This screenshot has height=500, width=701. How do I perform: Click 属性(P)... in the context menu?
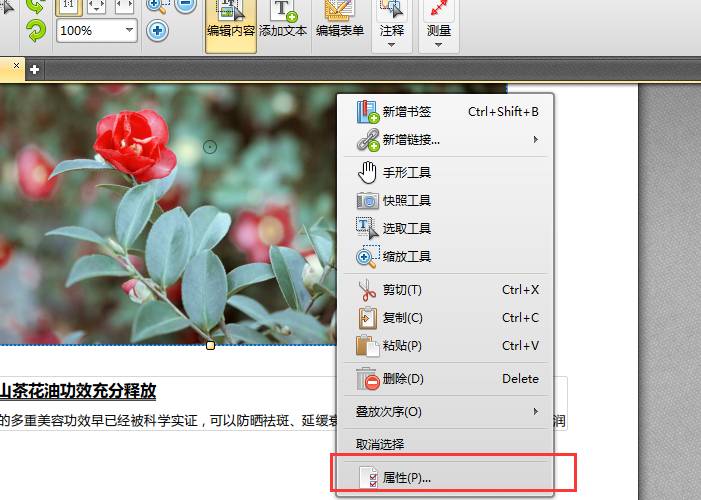[x=406, y=478]
